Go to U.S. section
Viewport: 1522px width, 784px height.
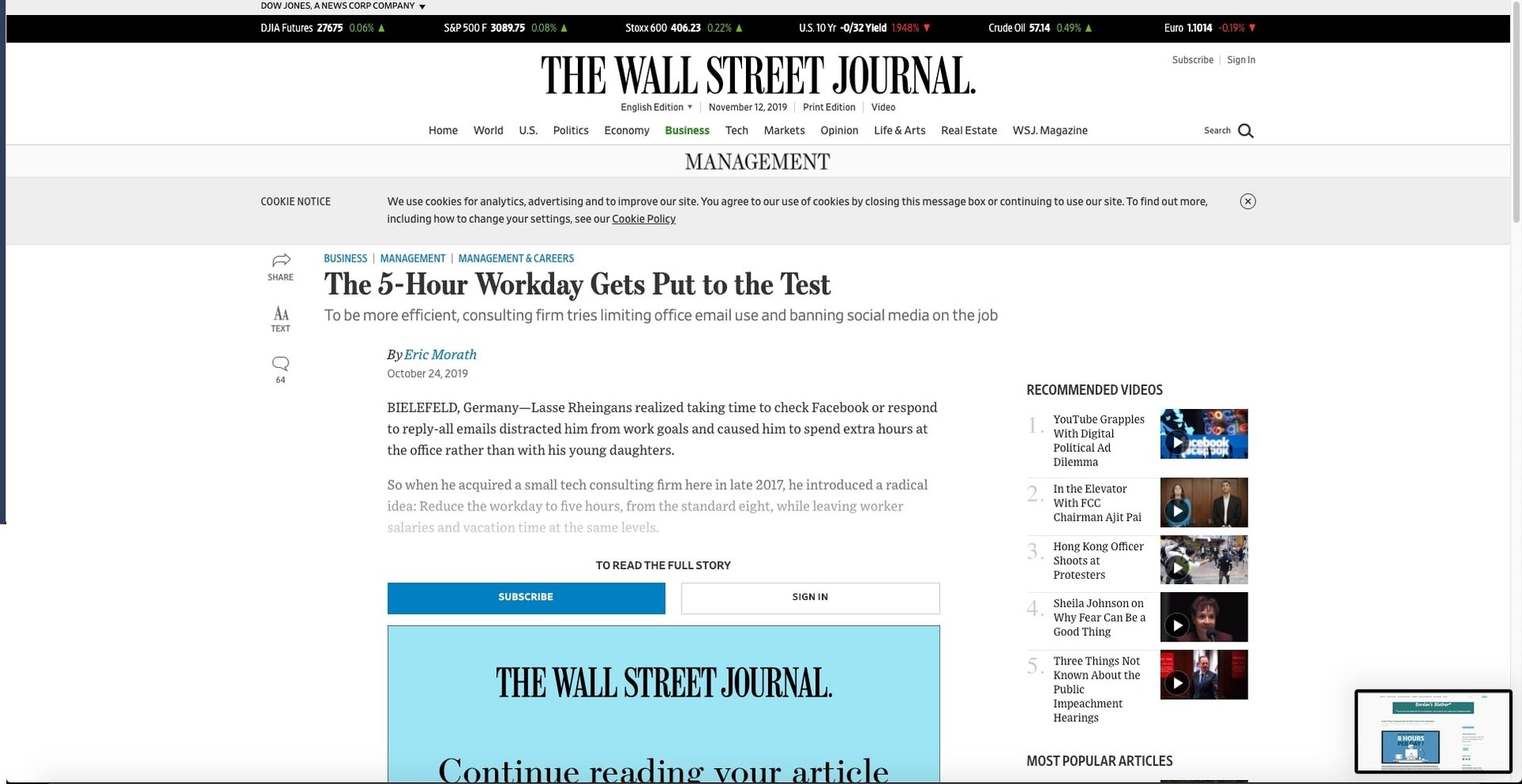528,131
